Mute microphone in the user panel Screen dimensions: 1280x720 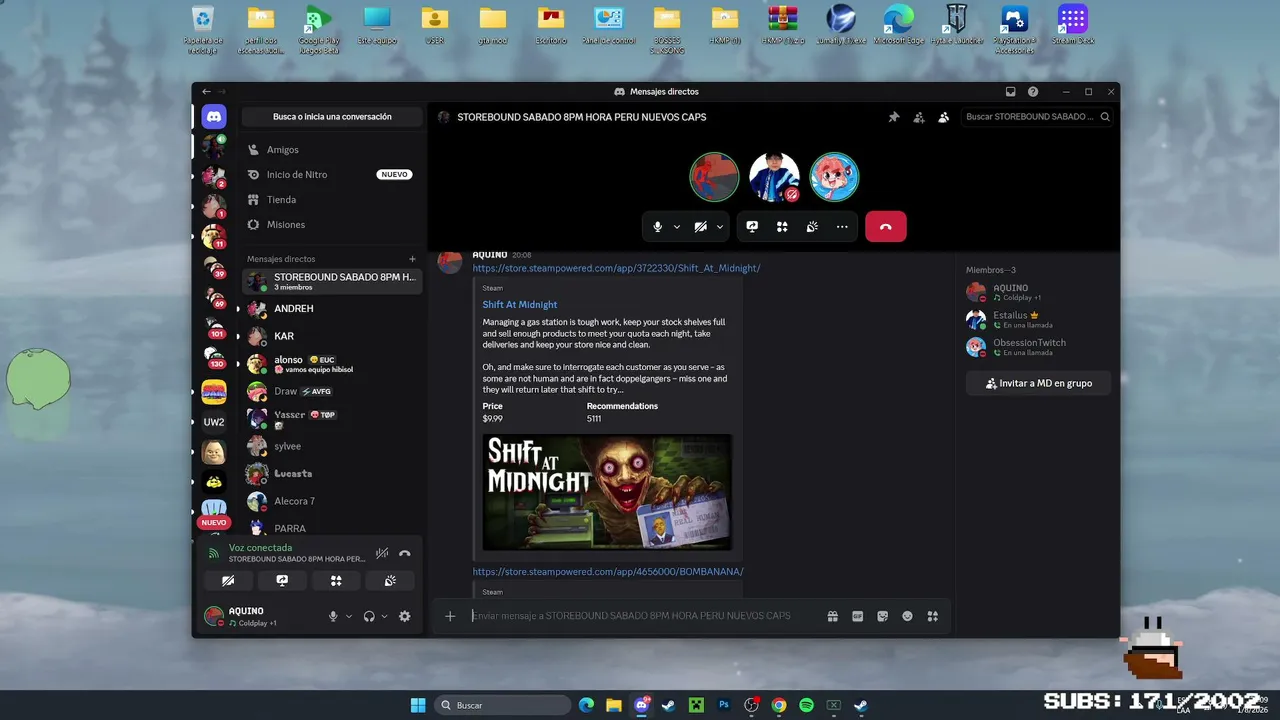click(x=333, y=617)
